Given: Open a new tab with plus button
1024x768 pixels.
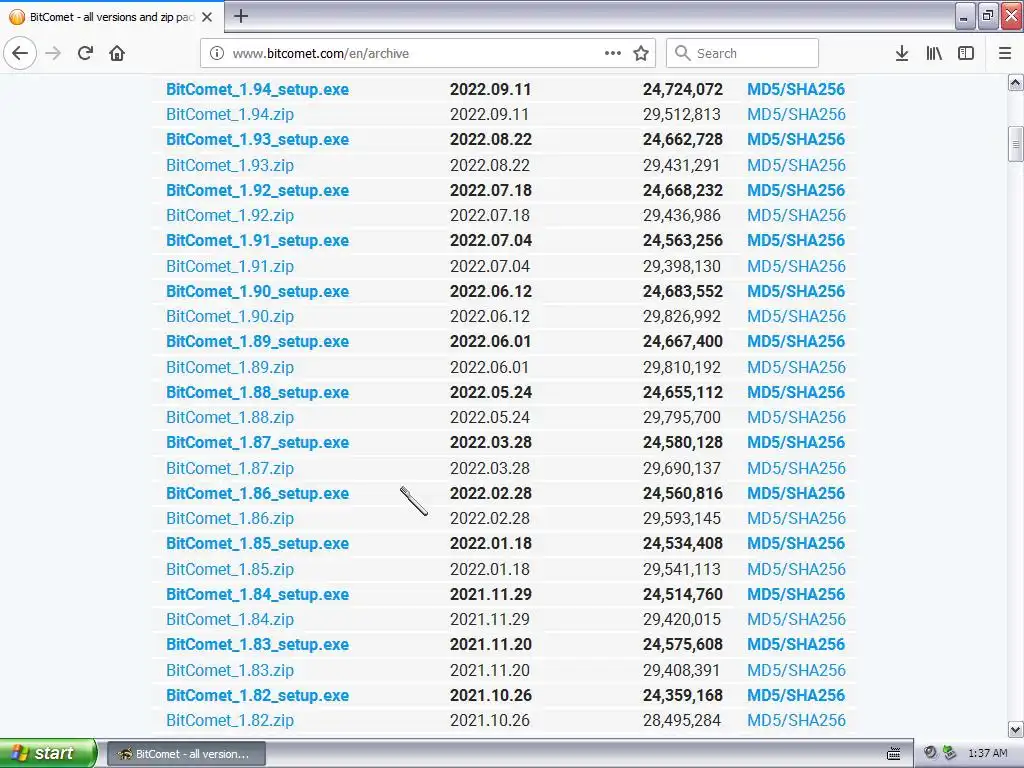Looking at the screenshot, I should (240, 16).
